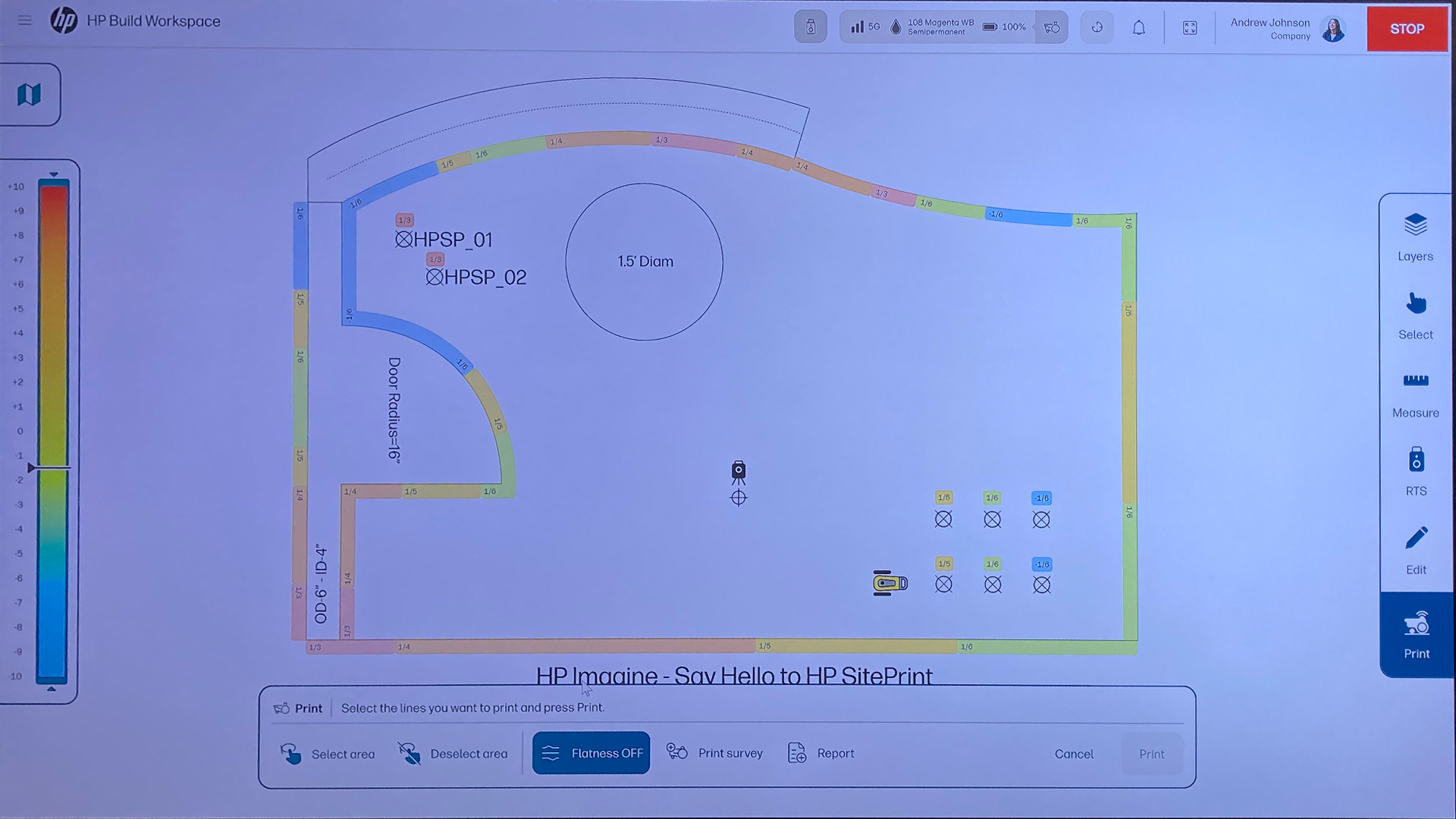Drag the flatness color scale slider
This screenshot has height=819, width=1456.
pos(31,468)
